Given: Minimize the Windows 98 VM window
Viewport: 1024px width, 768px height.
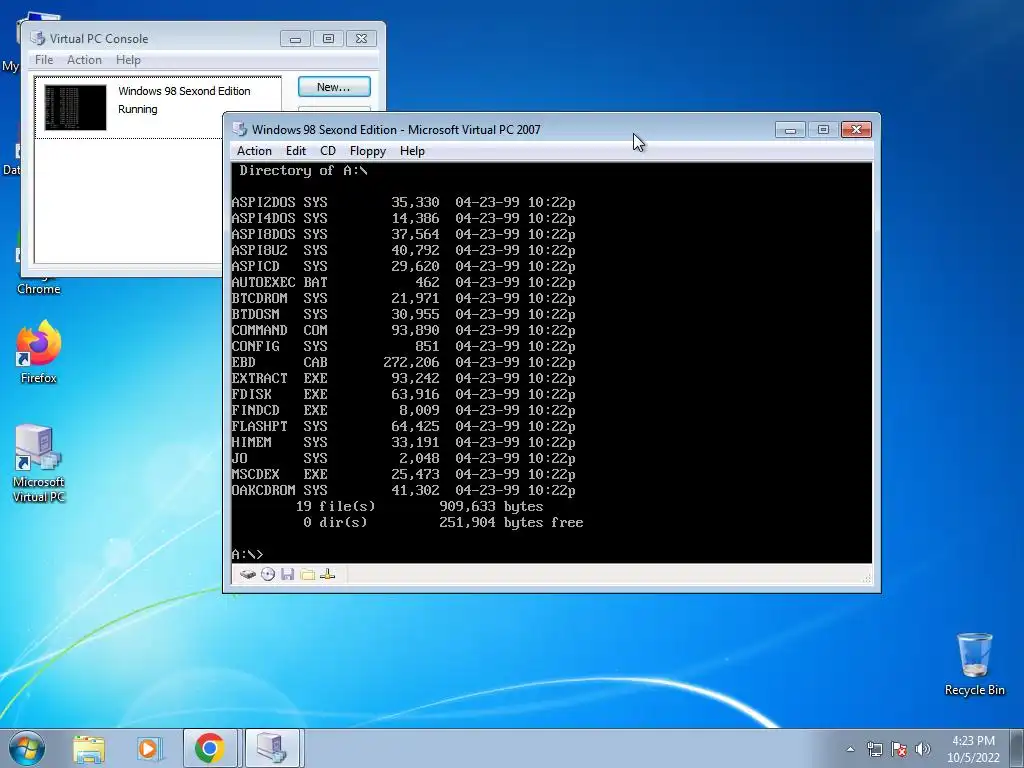Looking at the screenshot, I should click(790, 130).
